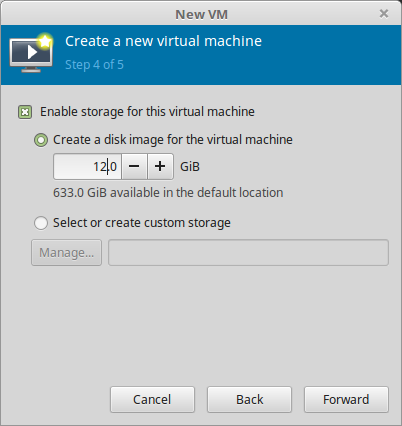Viewport: 402px width, 426px height.
Task: Go Back to the previous step
Action: point(249,399)
